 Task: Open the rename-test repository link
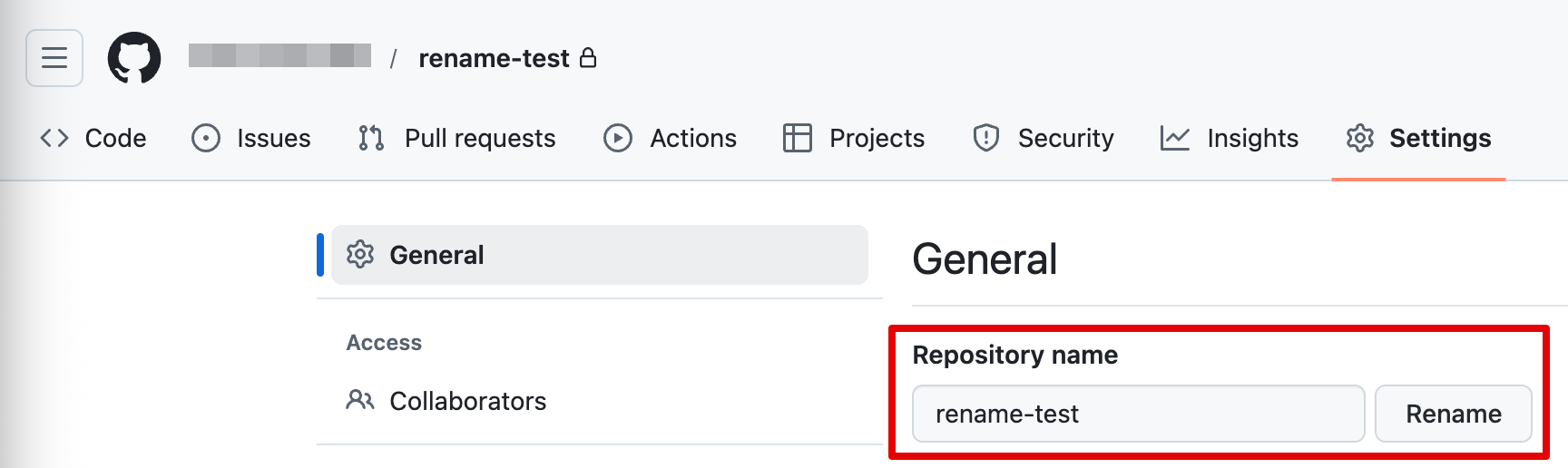[x=494, y=58]
